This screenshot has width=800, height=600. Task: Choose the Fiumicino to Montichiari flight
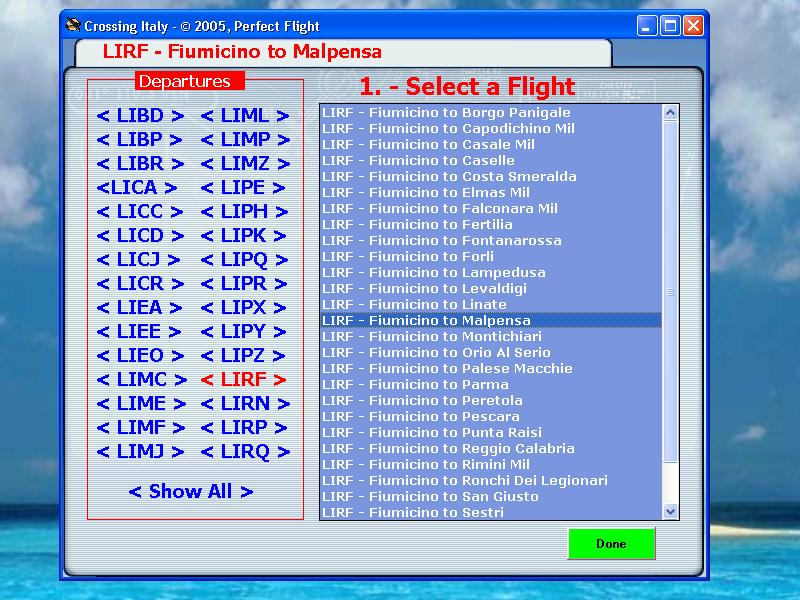(x=491, y=336)
